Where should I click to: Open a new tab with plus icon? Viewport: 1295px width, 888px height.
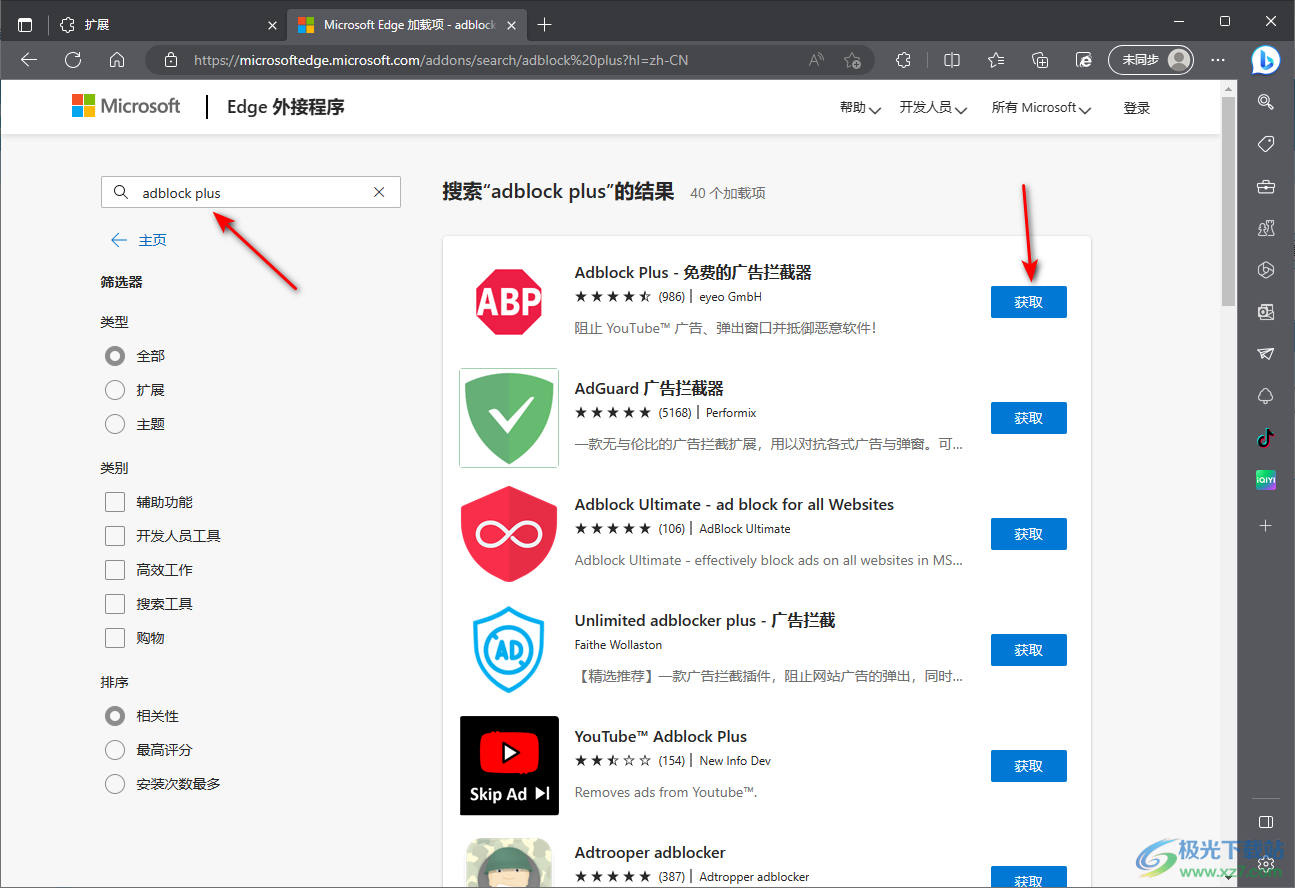pos(544,25)
